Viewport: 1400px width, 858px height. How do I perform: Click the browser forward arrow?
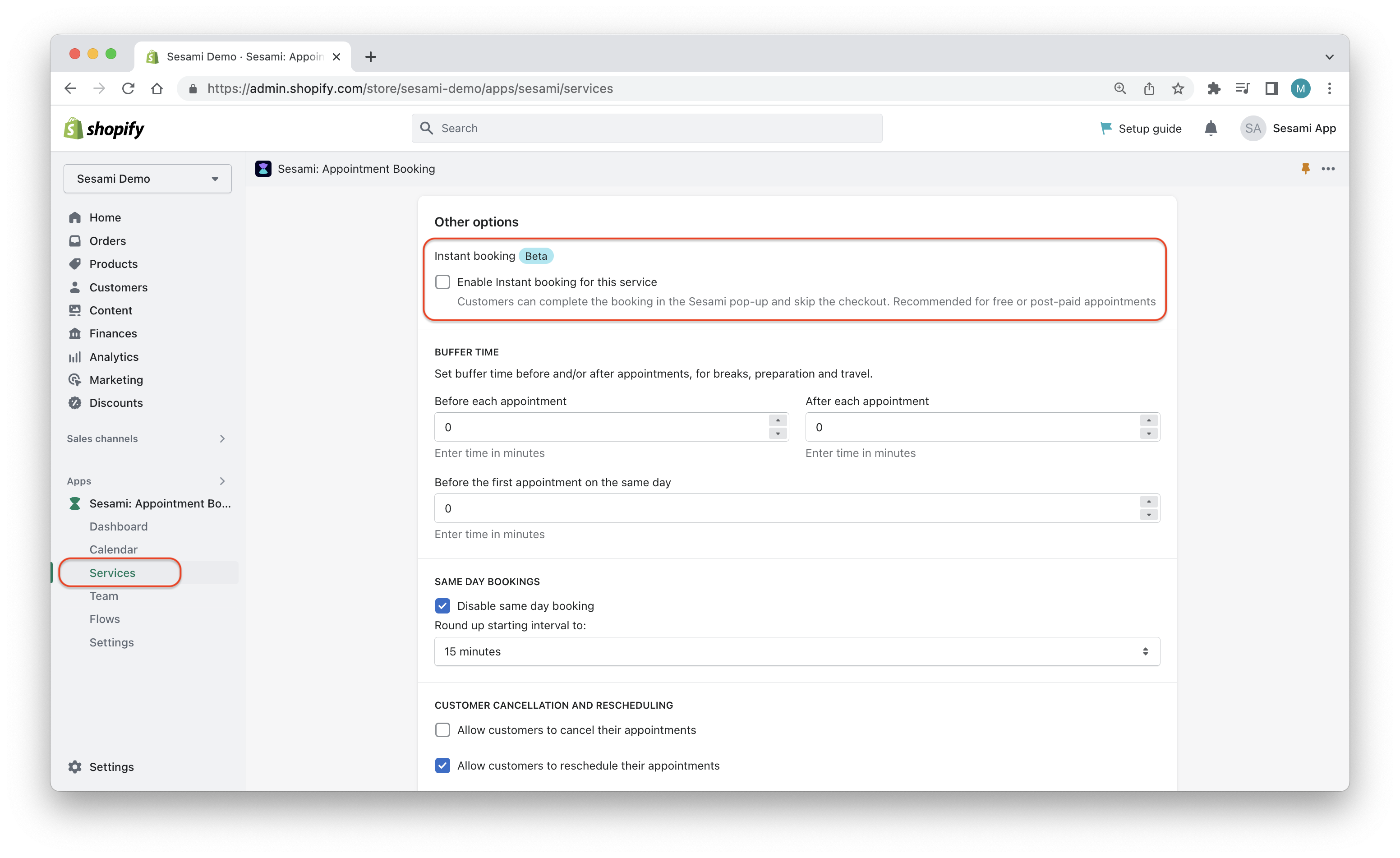[99, 88]
